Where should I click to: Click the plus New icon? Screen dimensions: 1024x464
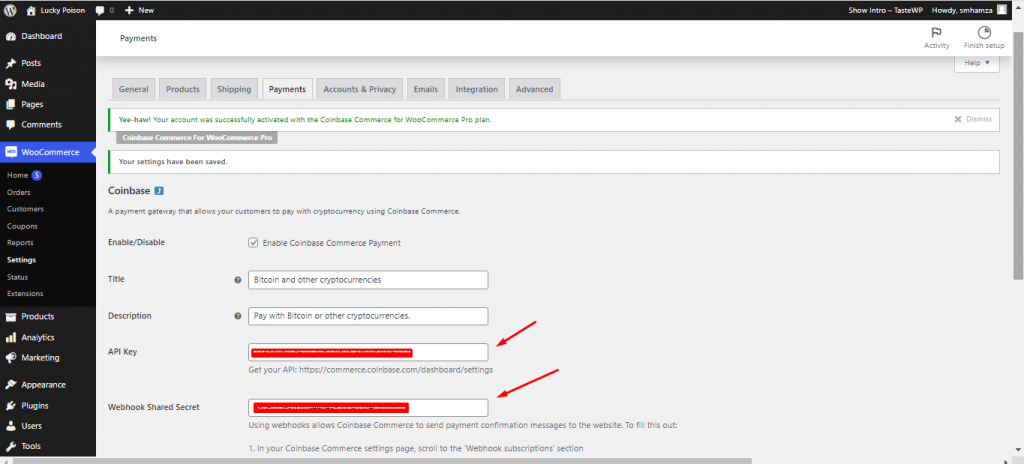[129, 10]
